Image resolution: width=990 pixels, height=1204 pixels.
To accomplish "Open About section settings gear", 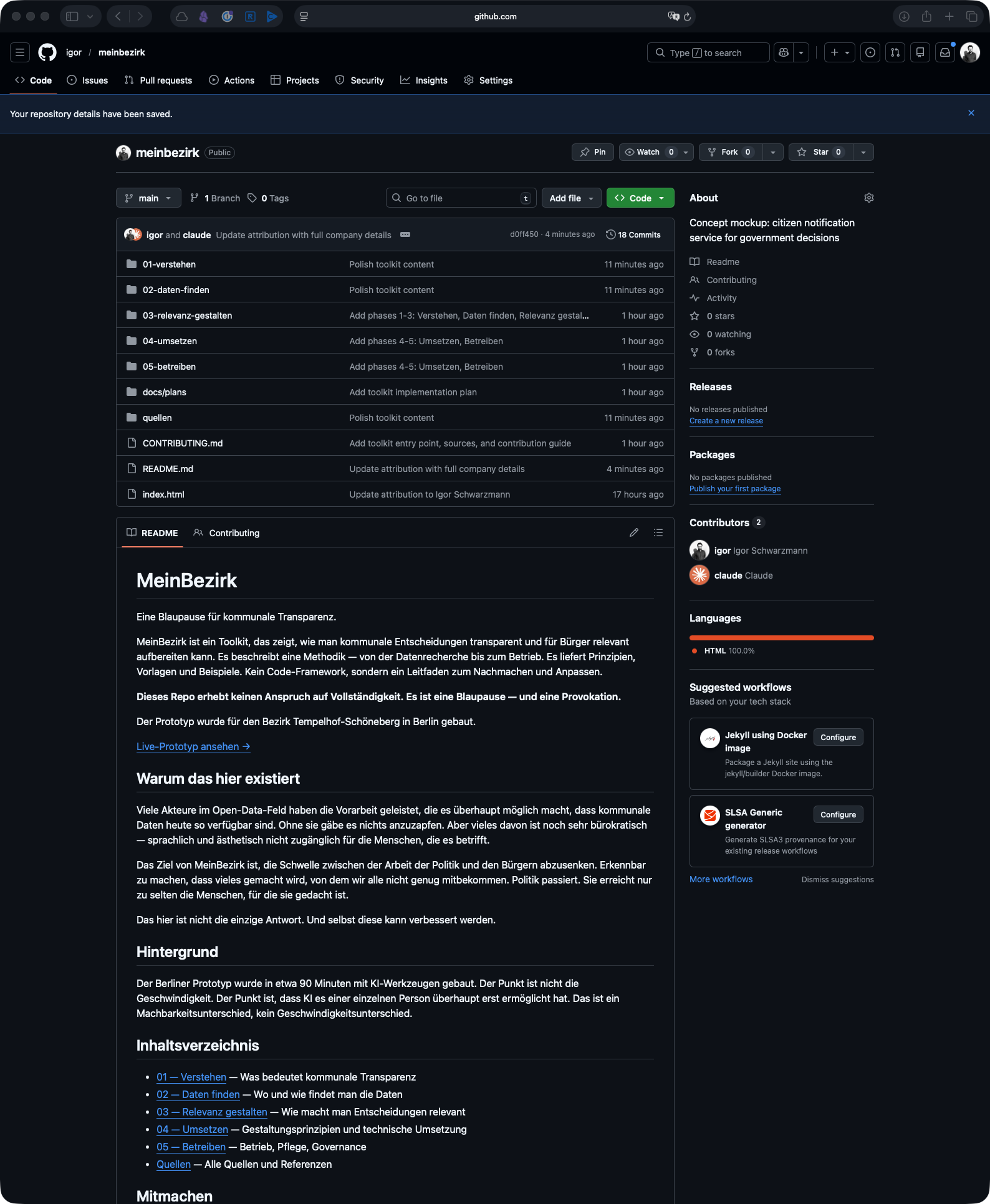I will [869, 198].
